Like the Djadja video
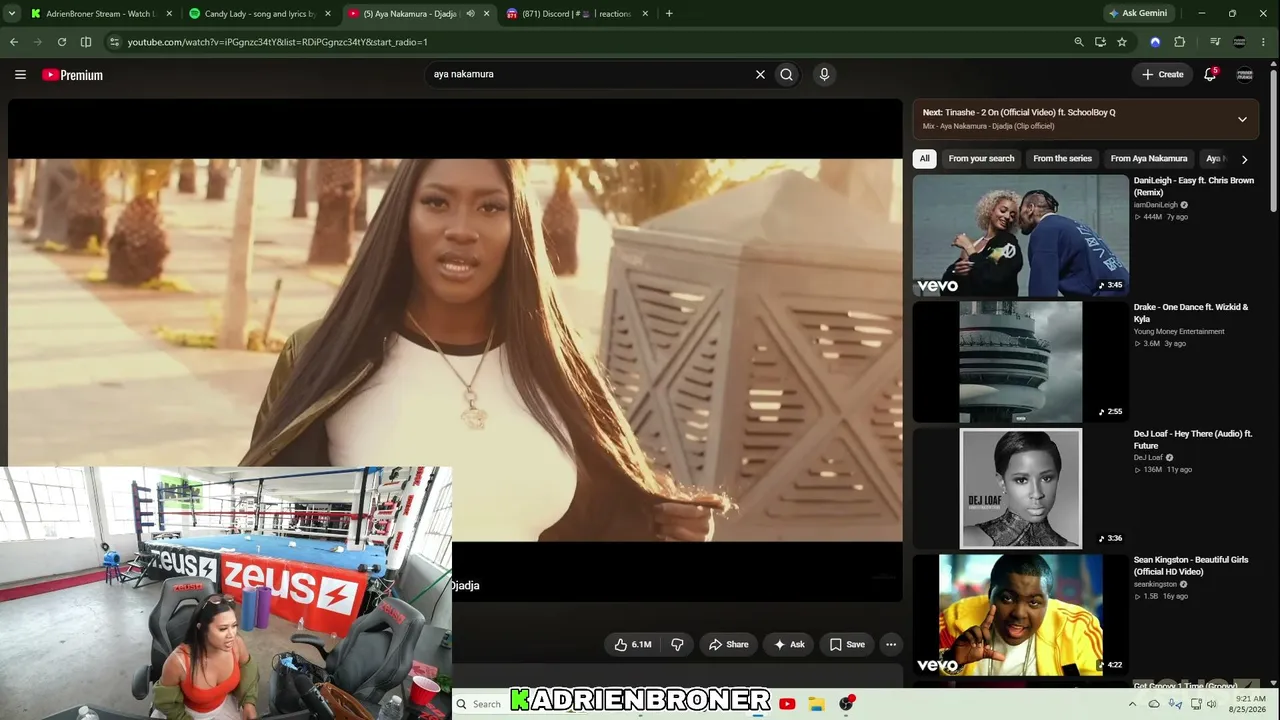Screen dimensions: 1280x720 coord(633,645)
